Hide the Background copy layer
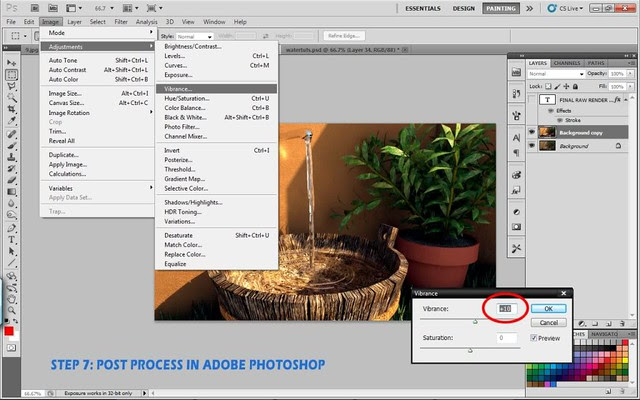The height and width of the screenshot is (400, 640). (x=531, y=132)
